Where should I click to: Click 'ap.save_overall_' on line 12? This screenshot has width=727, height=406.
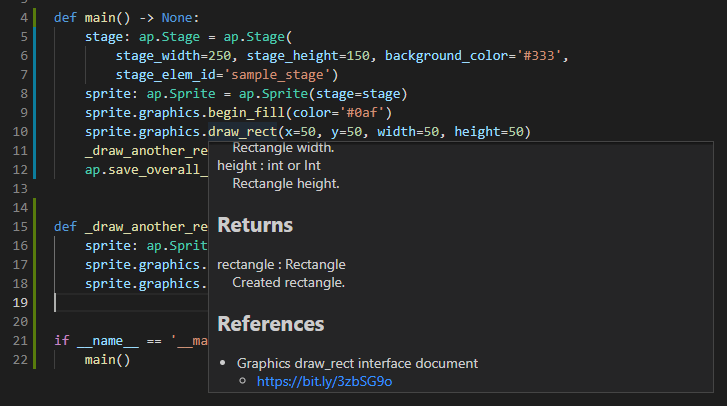point(146,170)
